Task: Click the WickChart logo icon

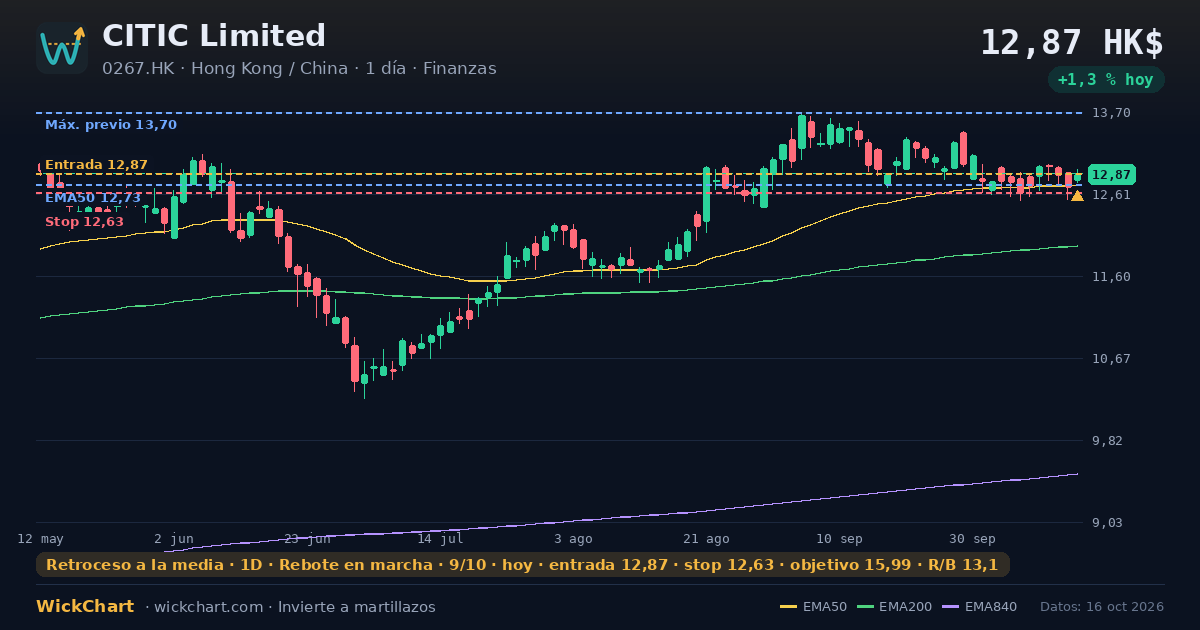Action: [x=62, y=48]
